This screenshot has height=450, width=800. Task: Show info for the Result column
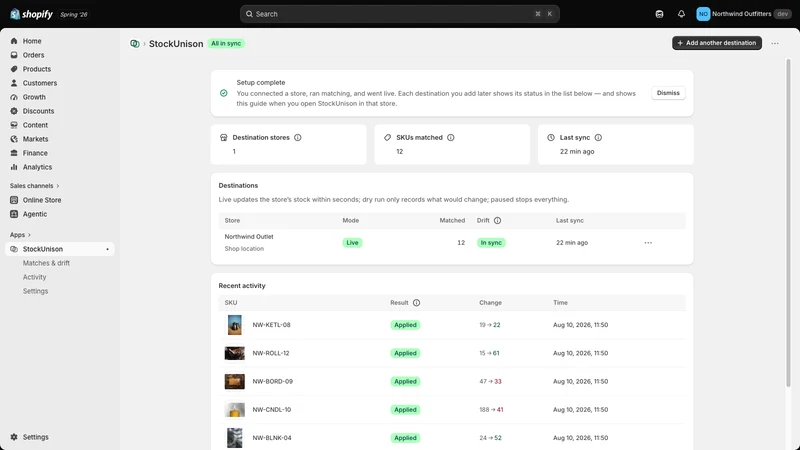416,303
